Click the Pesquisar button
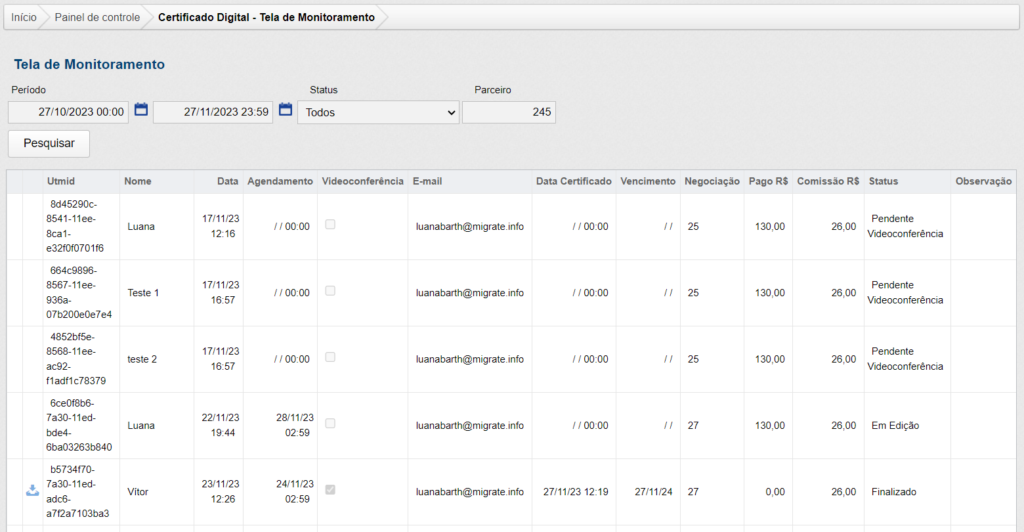This screenshot has height=532, width=1024. [x=49, y=143]
